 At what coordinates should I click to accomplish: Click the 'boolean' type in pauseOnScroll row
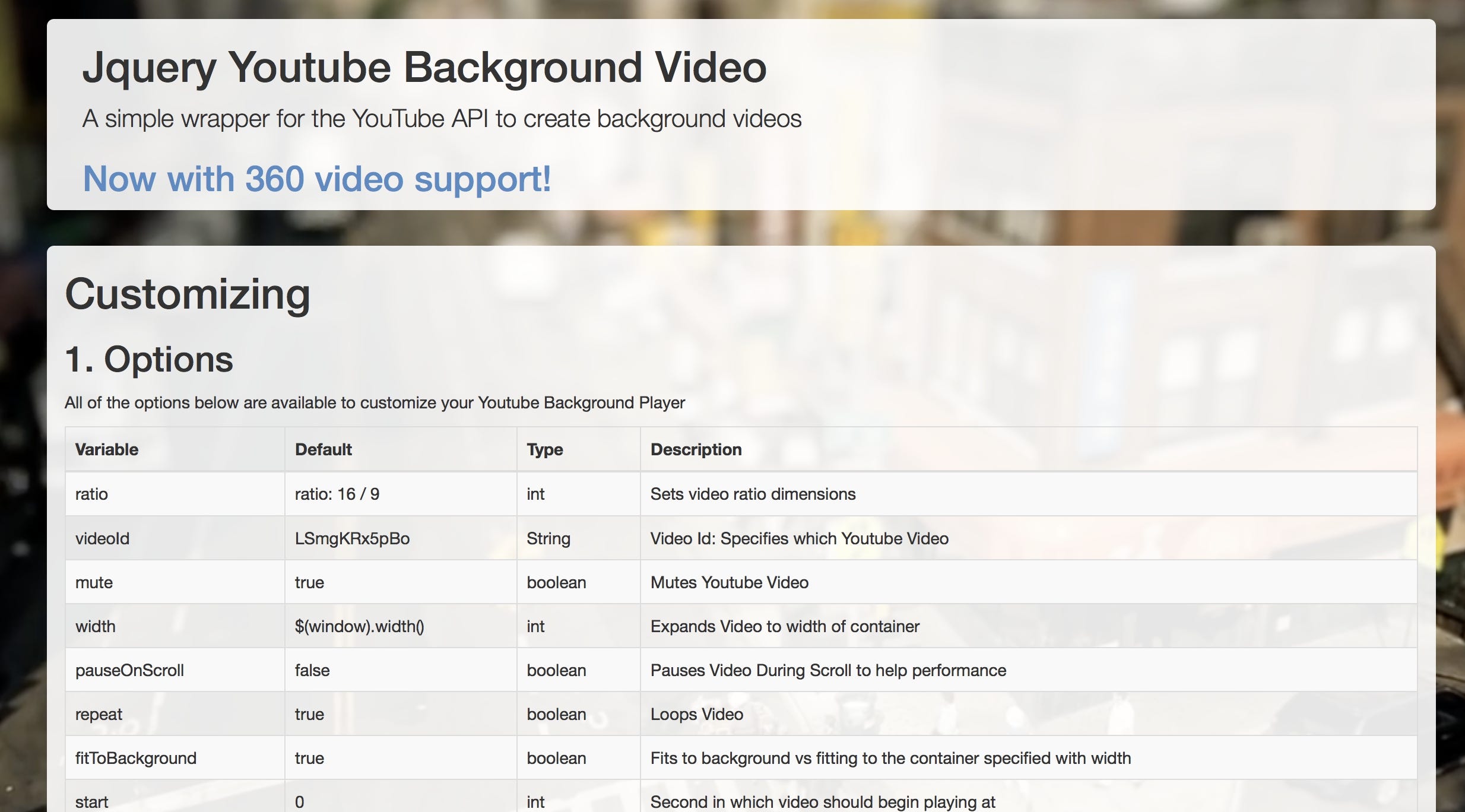click(556, 670)
